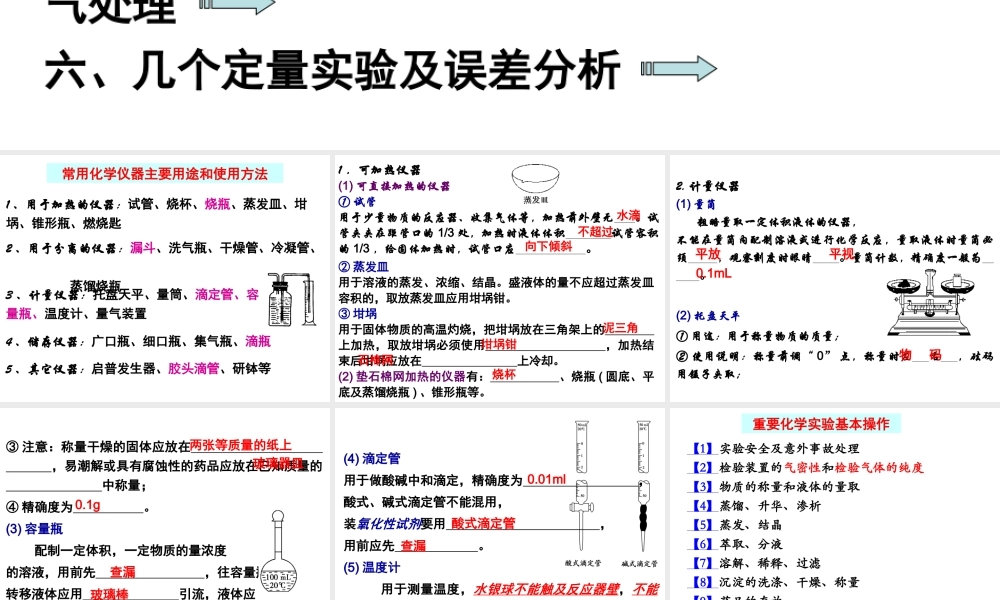Click red underlined 酸式滴定管 after 要用
The image size is (1000, 600).
tap(483, 523)
